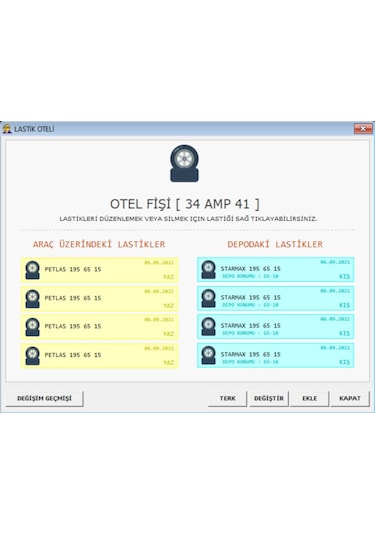Click the DEĞİŞTİR button to swap tires
Image resolution: width=375 pixels, height=535 pixels.
coord(269,399)
